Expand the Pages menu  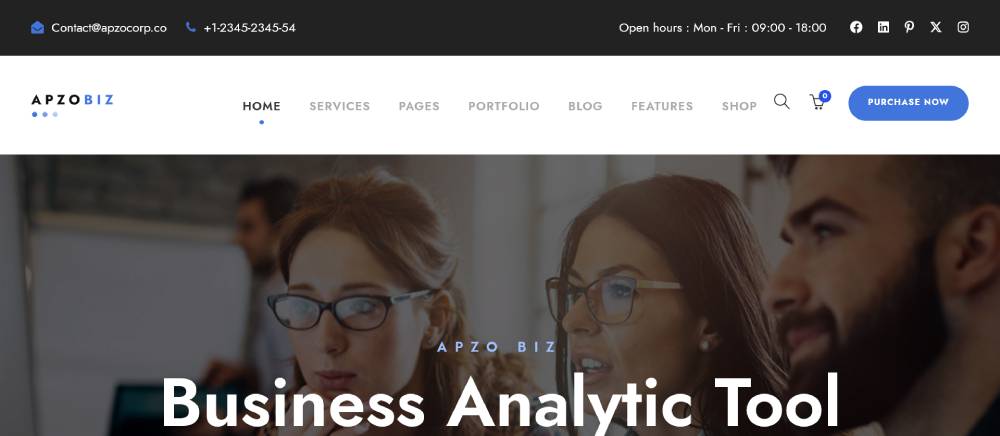coord(419,106)
